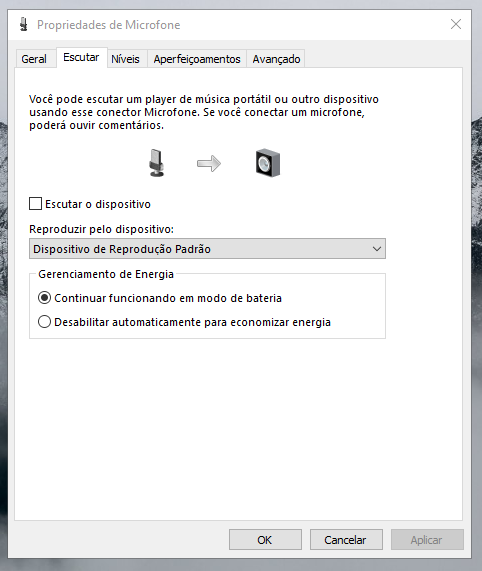The width and height of the screenshot is (482, 571).
Task: Open the Dispositivo de Reprodução Padrão dropdown
Action: [207, 249]
